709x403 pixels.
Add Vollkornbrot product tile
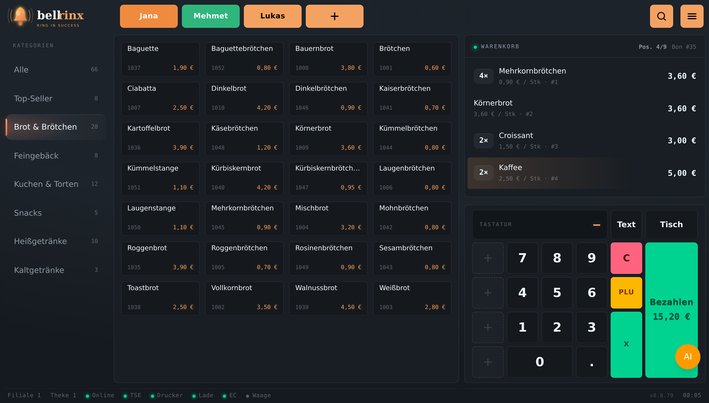pyautogui.click(x=245, y=298)
